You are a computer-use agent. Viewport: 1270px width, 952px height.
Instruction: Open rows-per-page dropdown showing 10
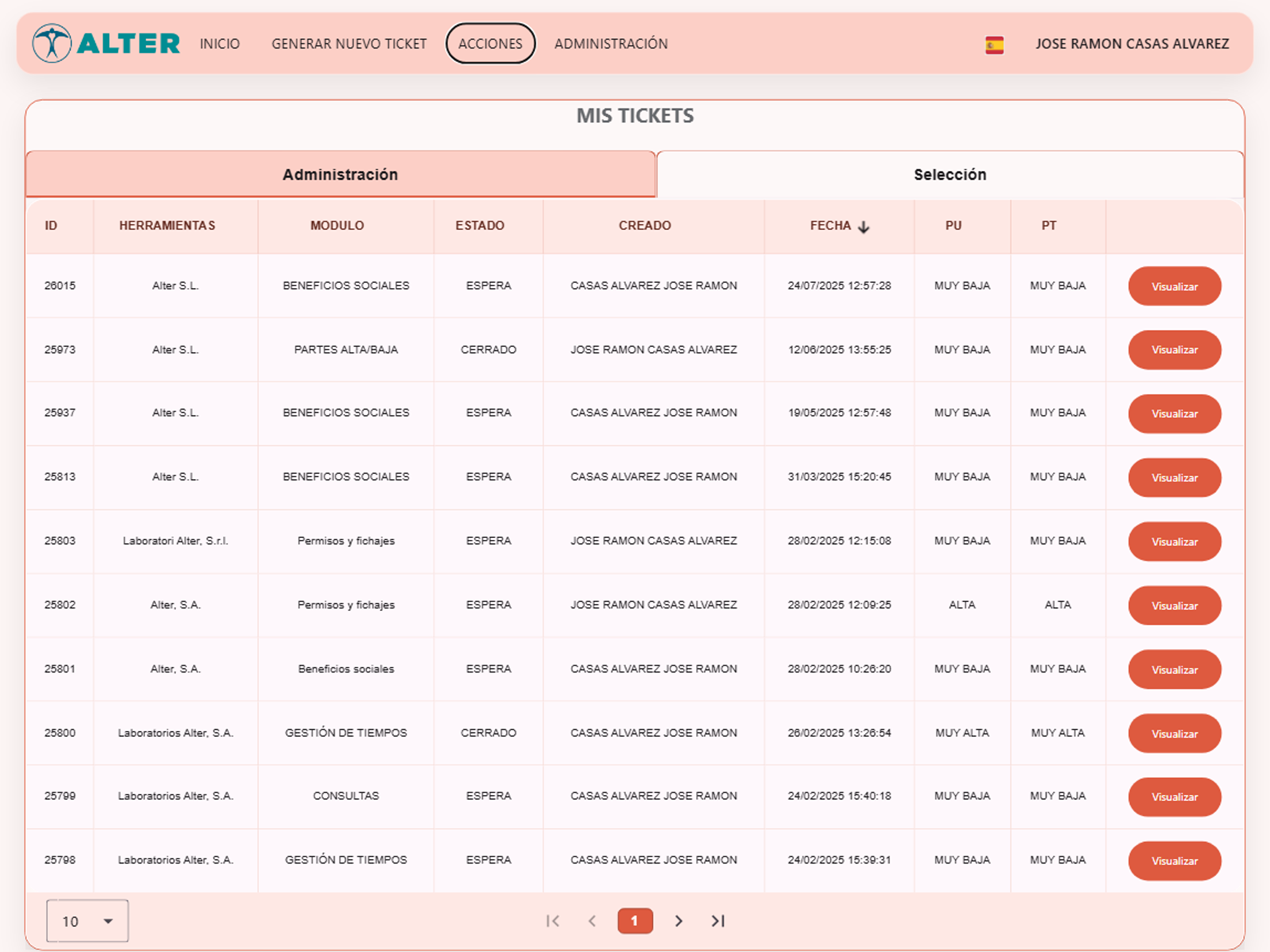click(87, 921)
